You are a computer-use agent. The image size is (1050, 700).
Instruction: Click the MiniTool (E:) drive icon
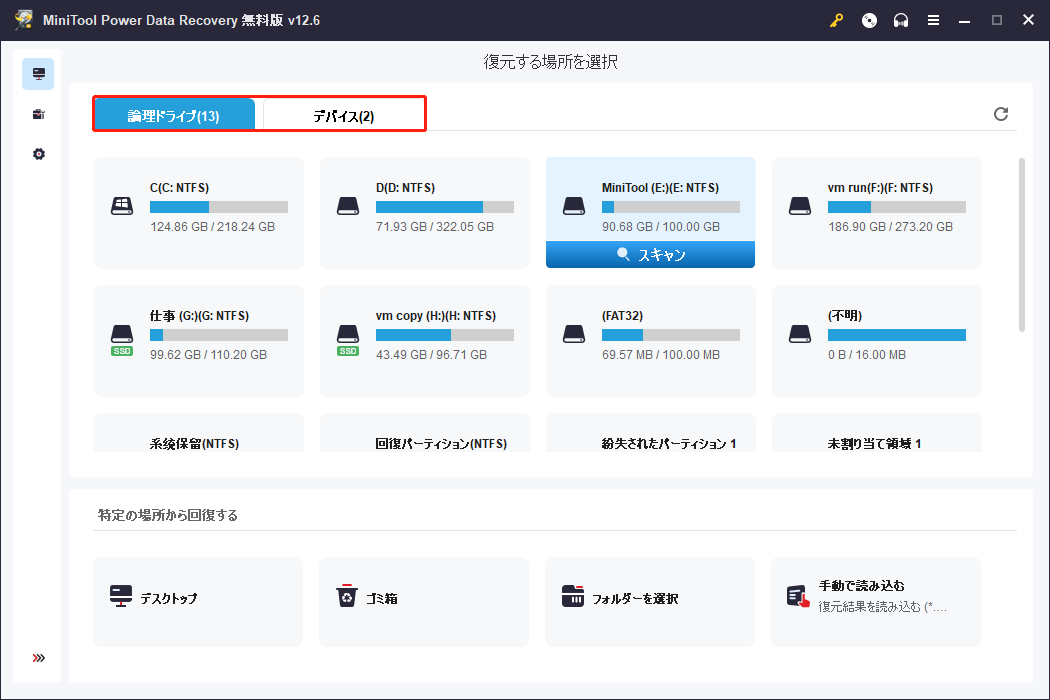(x=574, y=206)
